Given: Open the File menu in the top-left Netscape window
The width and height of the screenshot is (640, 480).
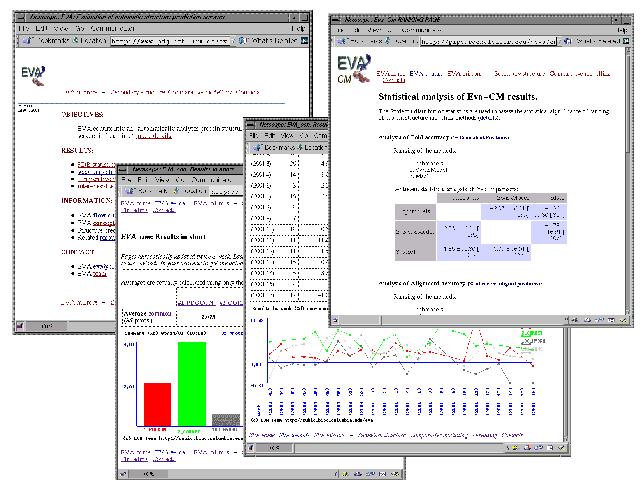Looking at the screenshot, I should tap(22, 29).
